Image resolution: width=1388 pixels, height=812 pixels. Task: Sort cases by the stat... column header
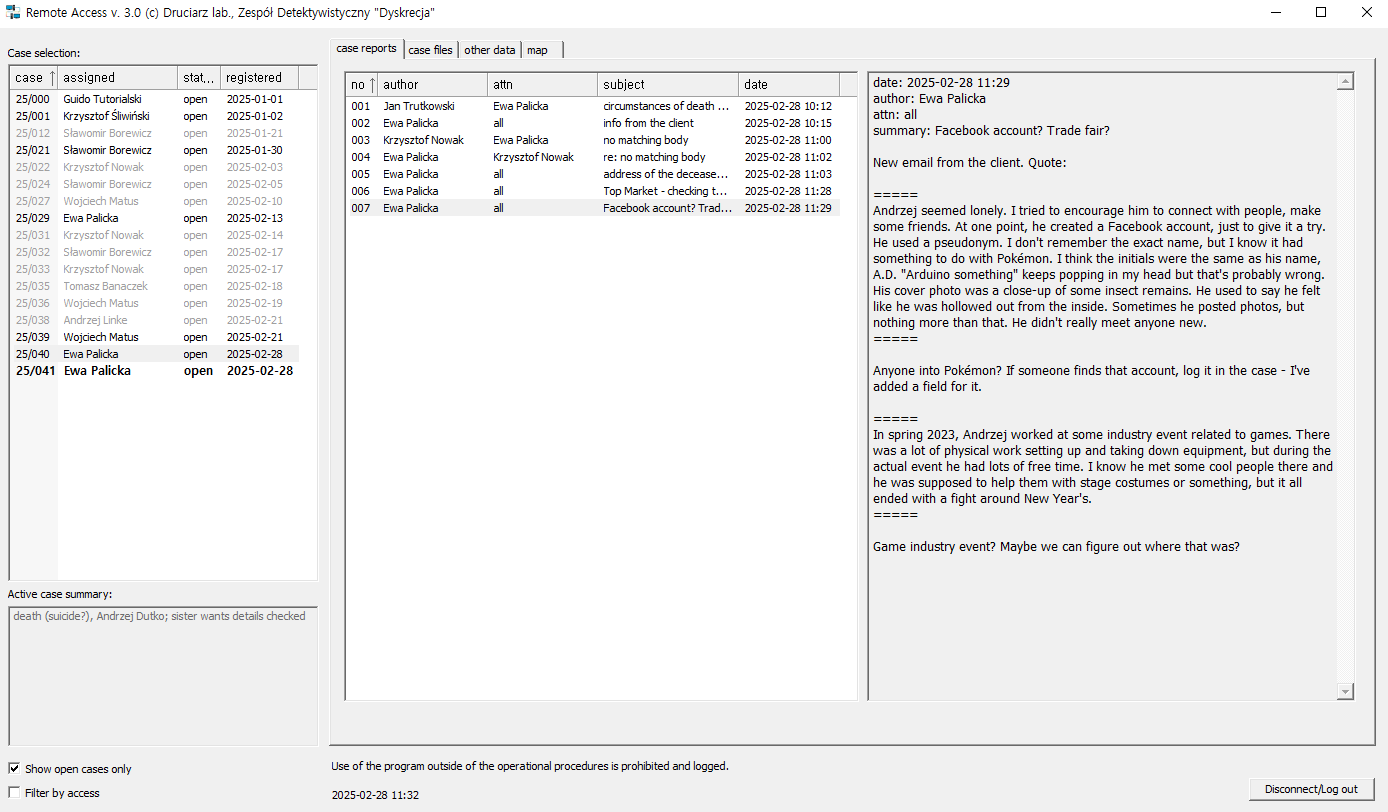point(199,78)
